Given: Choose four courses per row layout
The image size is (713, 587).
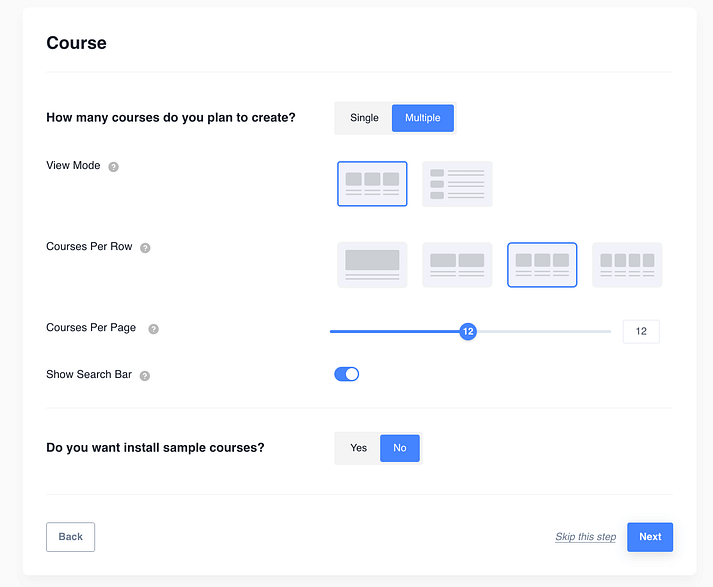Looking at the screenshot, I should pos(627,265).
